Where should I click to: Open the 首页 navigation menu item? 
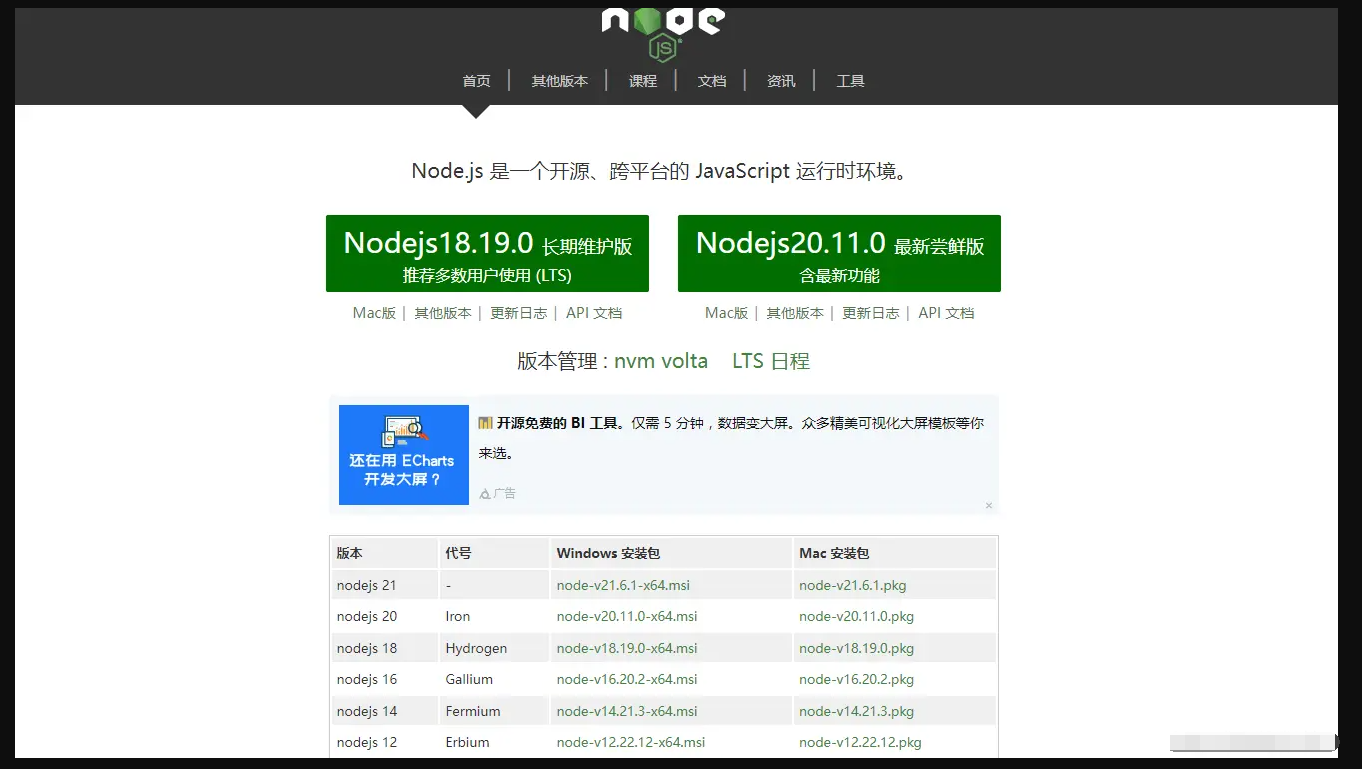476,81
